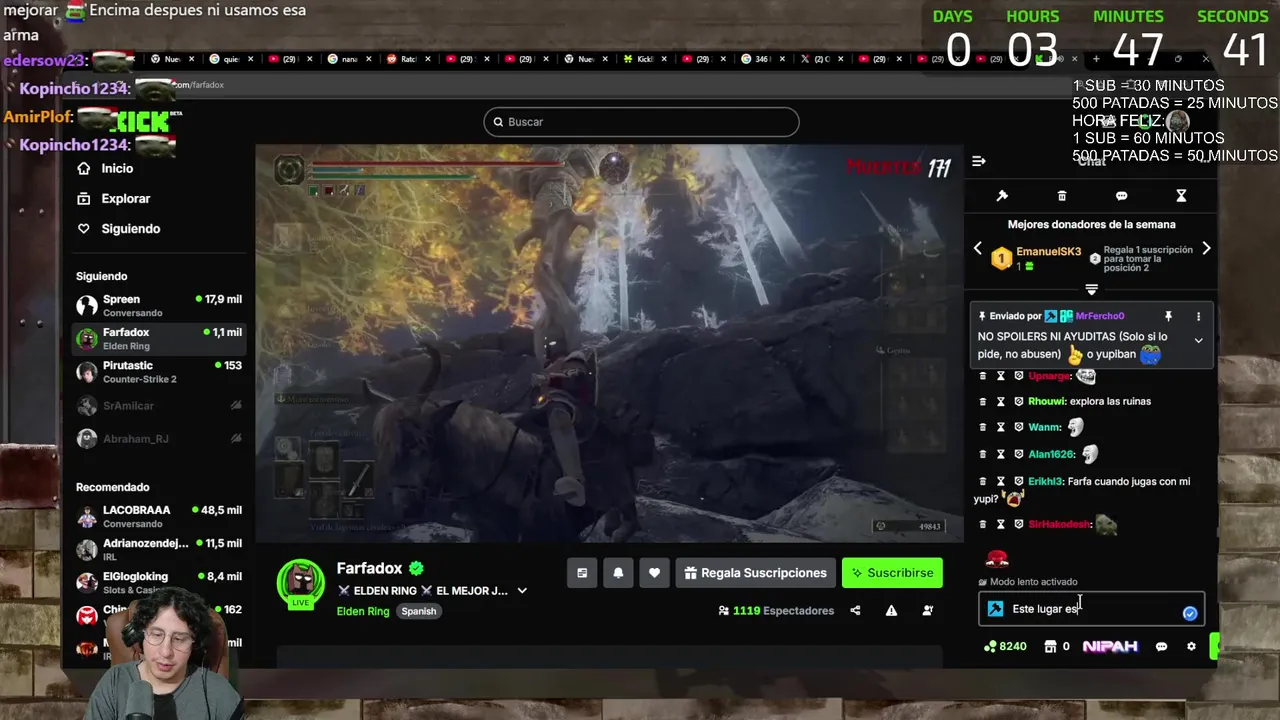
Task: Delete Erikhl3's message with trash icon
Action: (x=982, y=481)
